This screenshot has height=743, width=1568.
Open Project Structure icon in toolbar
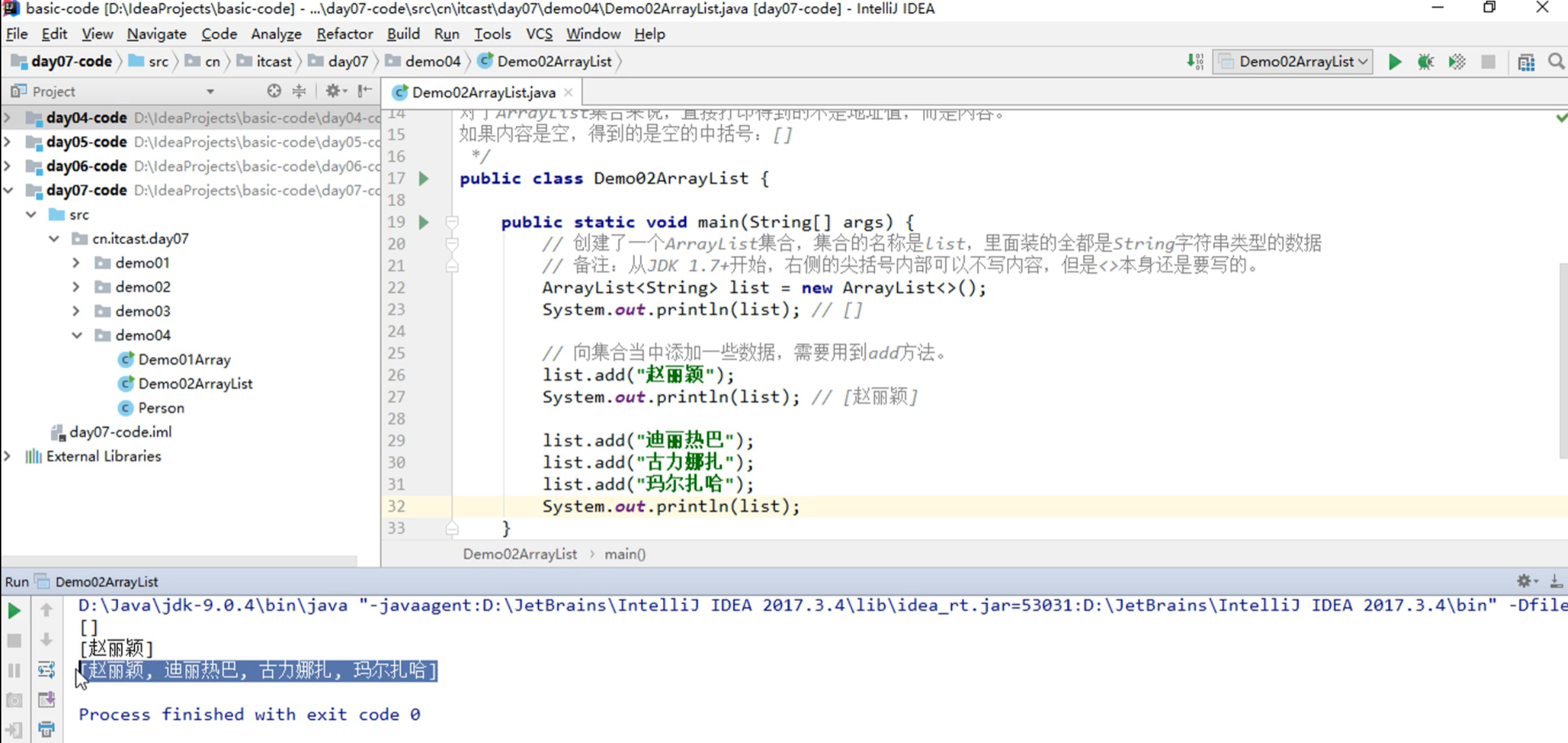[1526, 62]
